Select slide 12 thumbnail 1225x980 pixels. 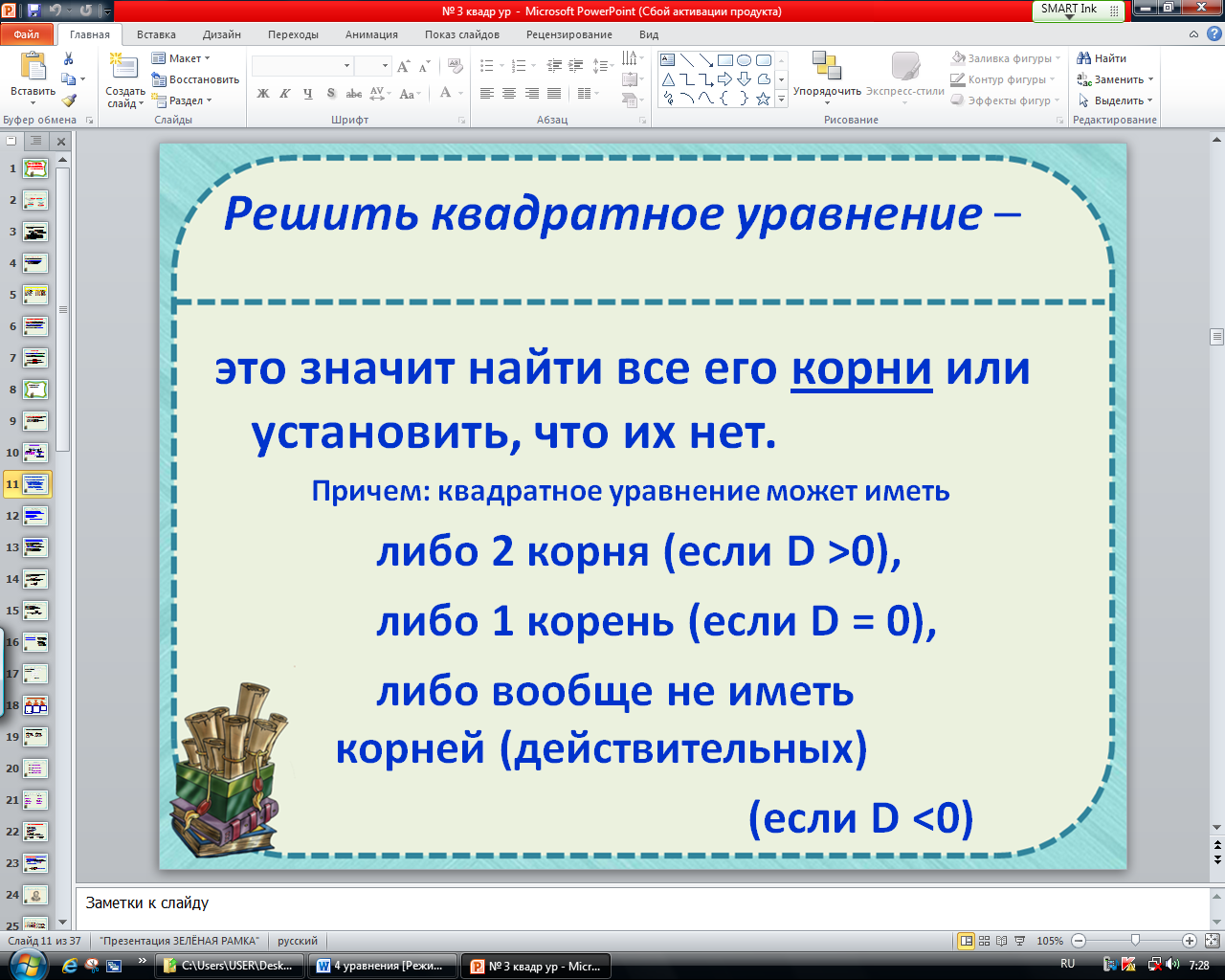coord(35,516)
